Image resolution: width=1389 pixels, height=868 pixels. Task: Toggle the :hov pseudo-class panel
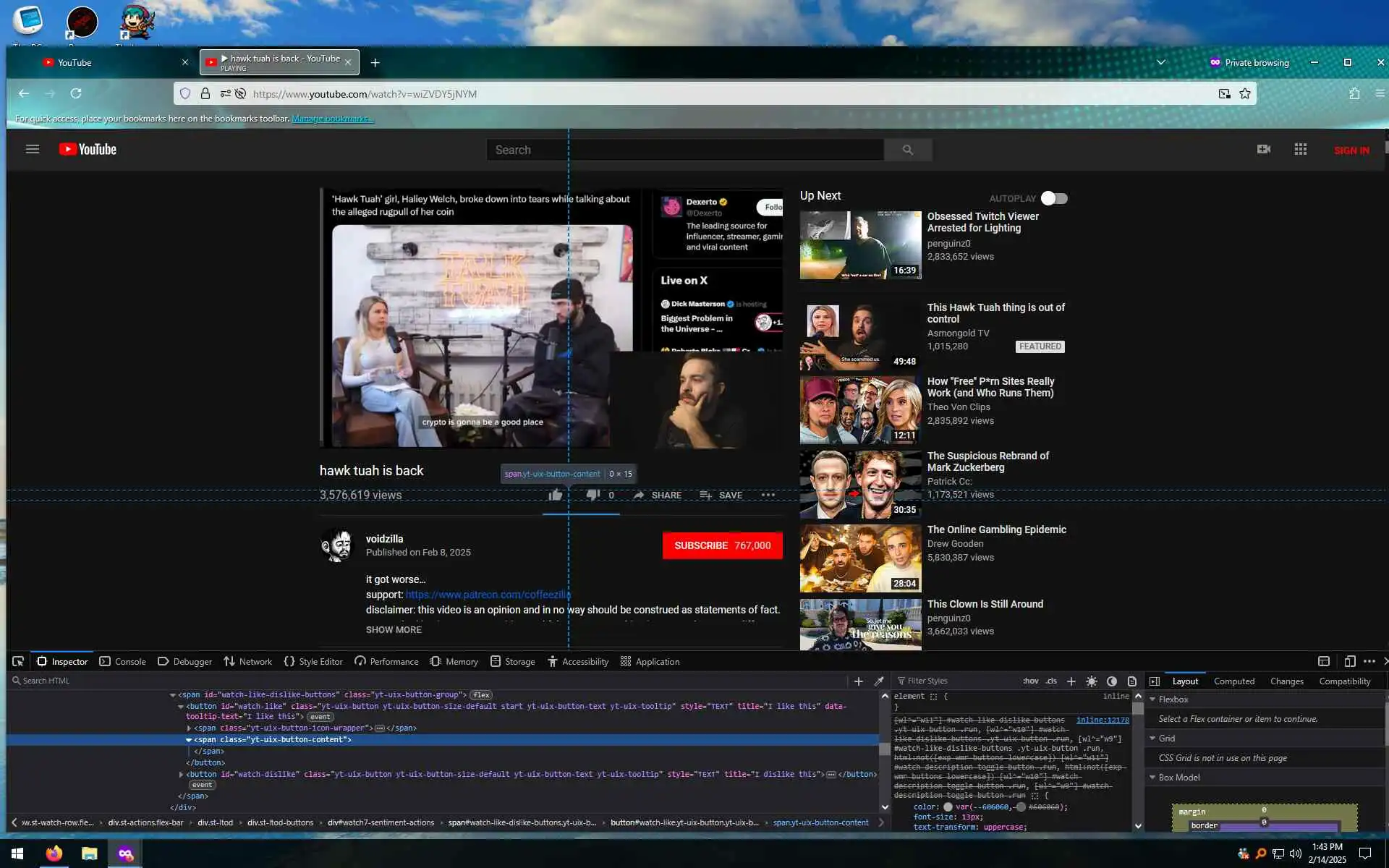coord(1030,681)
